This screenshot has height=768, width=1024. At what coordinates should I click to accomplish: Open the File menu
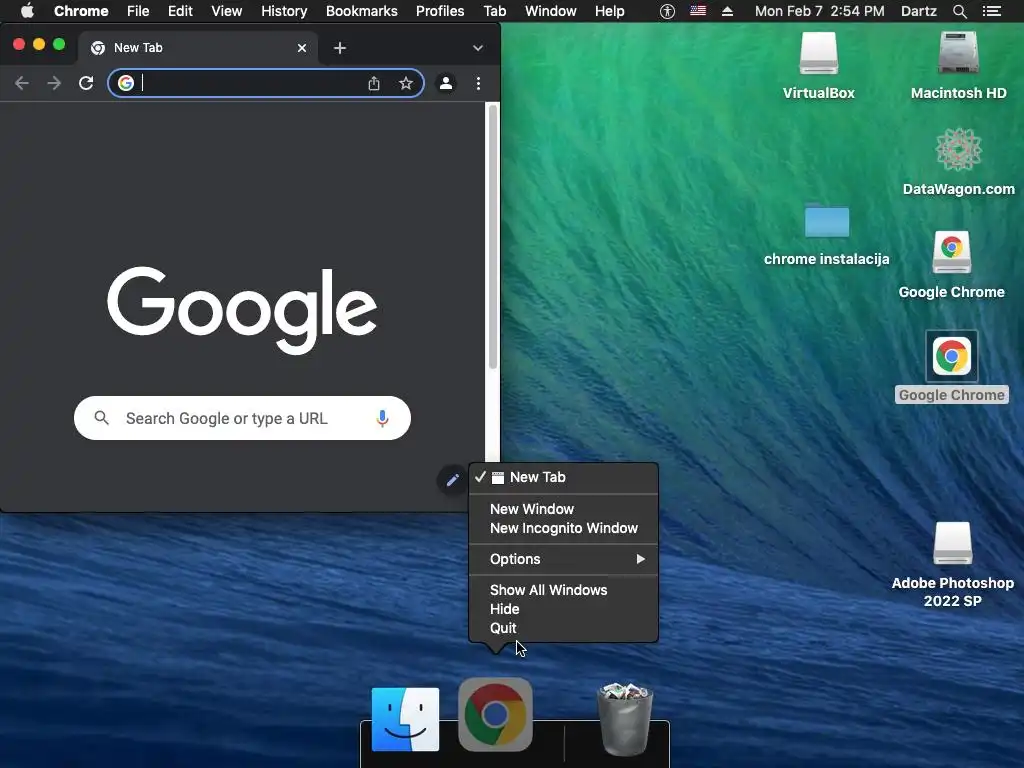pos(138,11)
